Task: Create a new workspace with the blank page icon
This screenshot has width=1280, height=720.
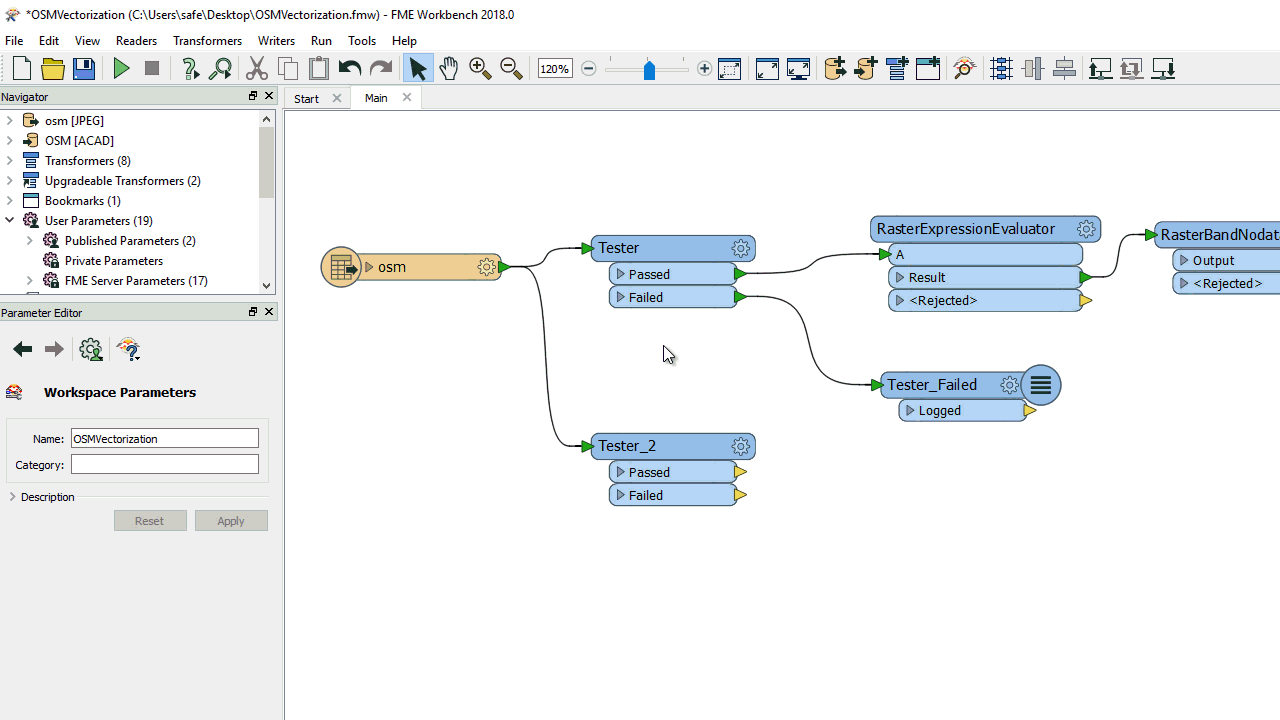Action: pyautogui.click(x=22, y=69)
